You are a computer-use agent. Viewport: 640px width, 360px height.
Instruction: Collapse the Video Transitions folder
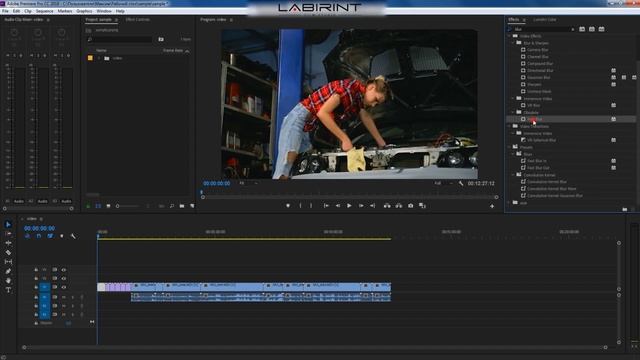(x=509, y=126)
